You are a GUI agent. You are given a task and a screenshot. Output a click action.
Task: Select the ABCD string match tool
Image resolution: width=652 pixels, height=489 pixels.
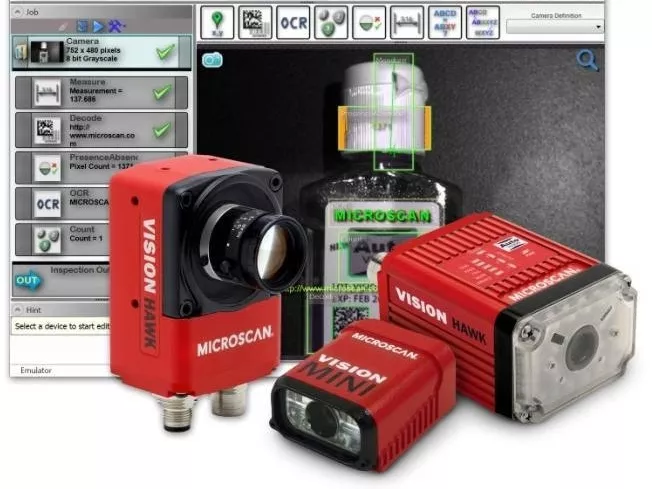click(445, 22)
